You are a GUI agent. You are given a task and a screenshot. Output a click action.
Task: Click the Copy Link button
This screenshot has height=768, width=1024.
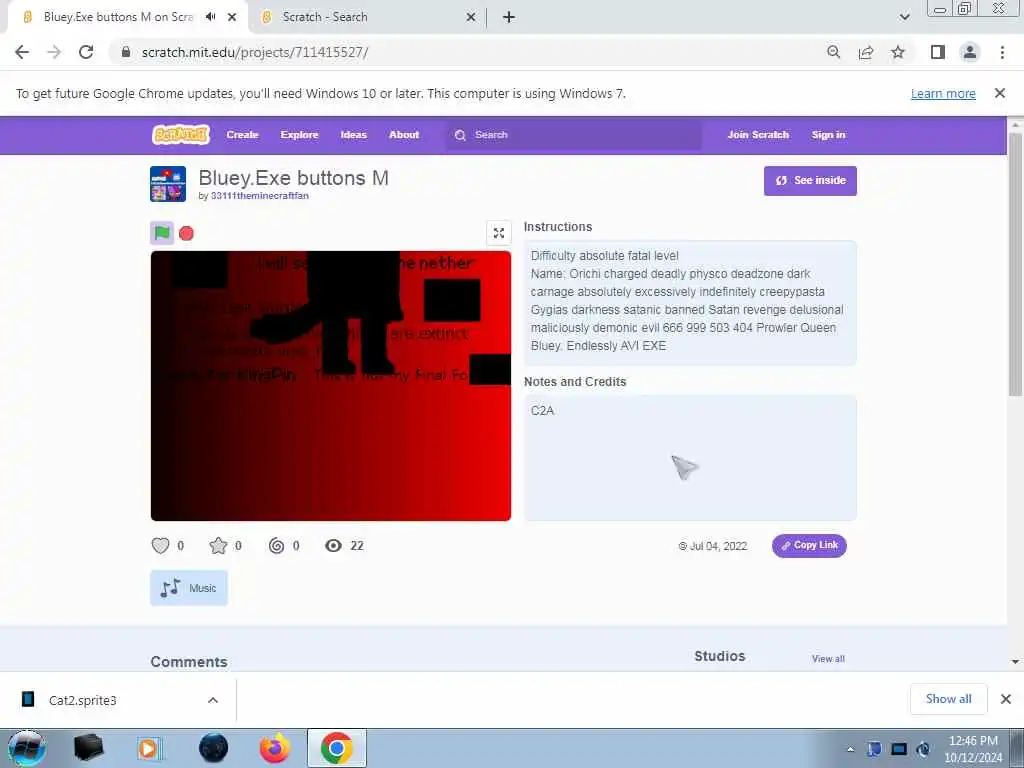809,545
